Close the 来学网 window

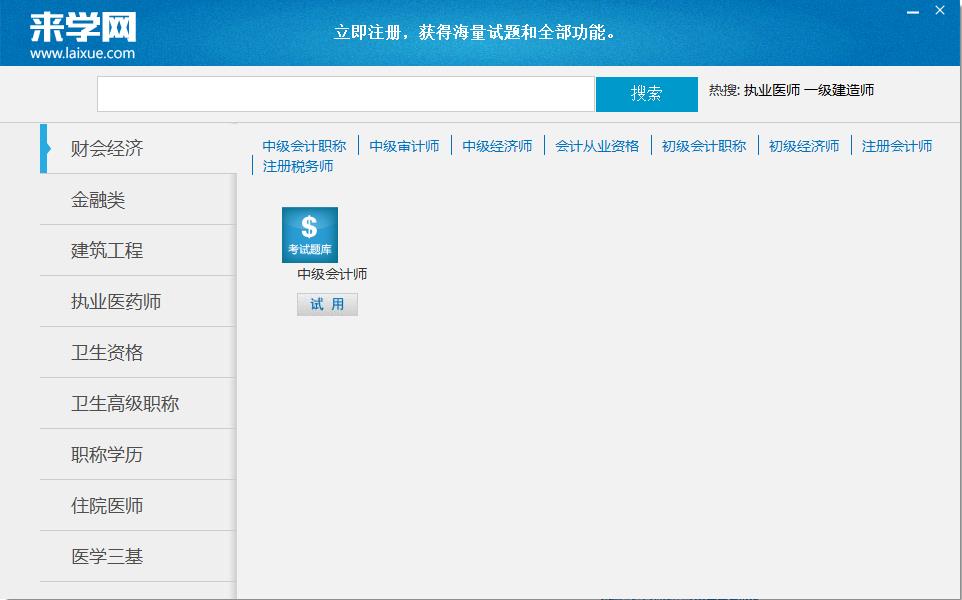coord(940,10)
